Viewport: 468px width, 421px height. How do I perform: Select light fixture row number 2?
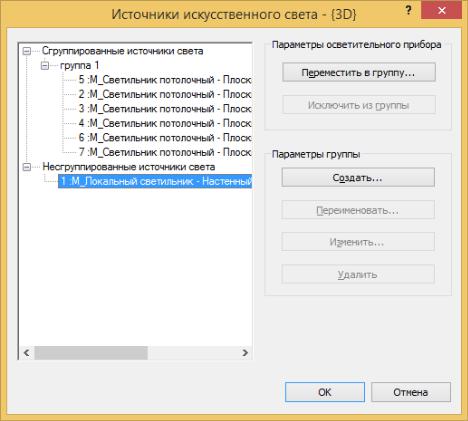pos(165,94)
